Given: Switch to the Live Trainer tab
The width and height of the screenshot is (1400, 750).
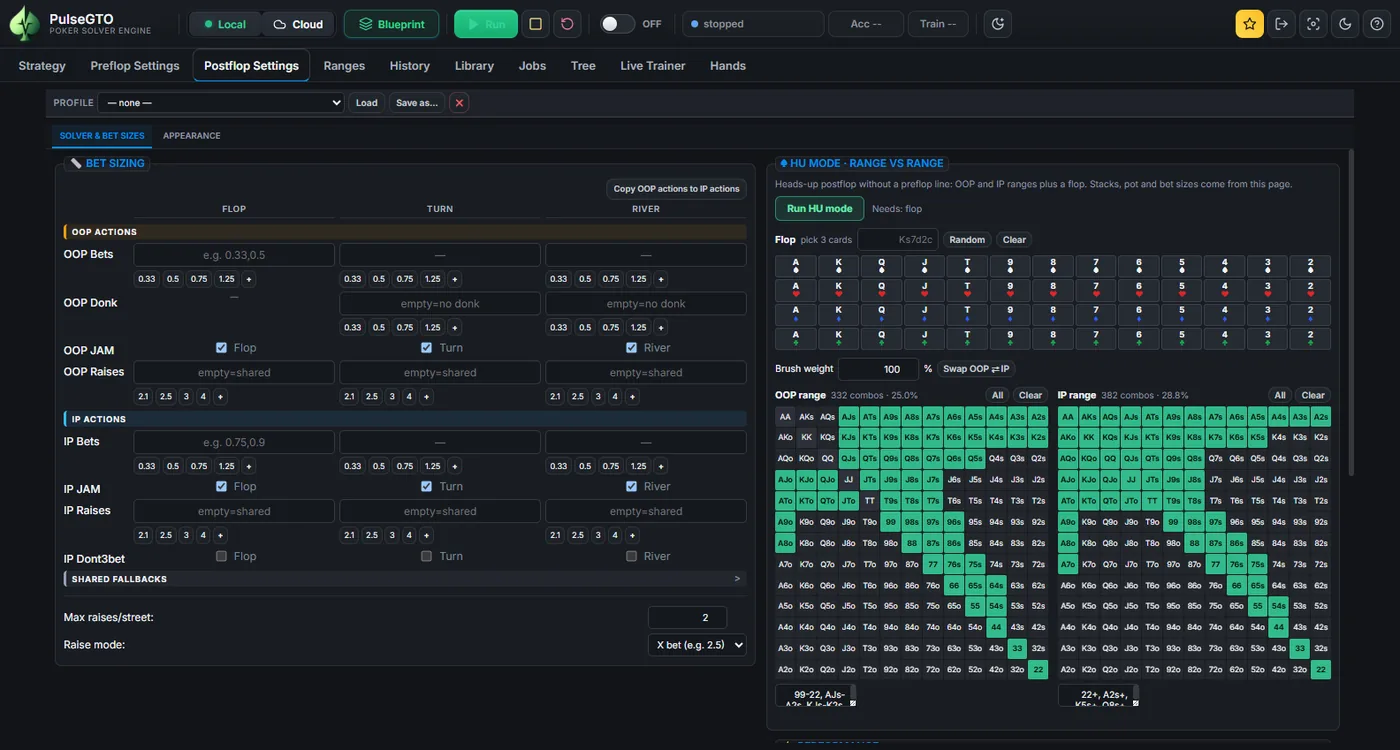Looking at the screenshot, I should click(x=653, y=66).
